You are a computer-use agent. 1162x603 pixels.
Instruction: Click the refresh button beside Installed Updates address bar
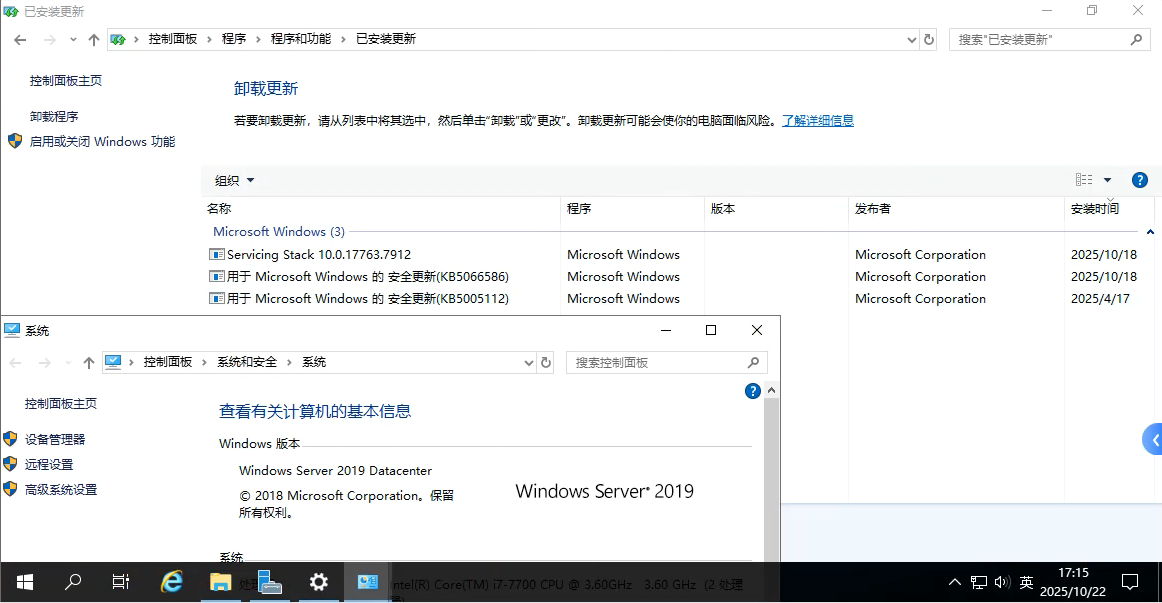tap(929, 39)
